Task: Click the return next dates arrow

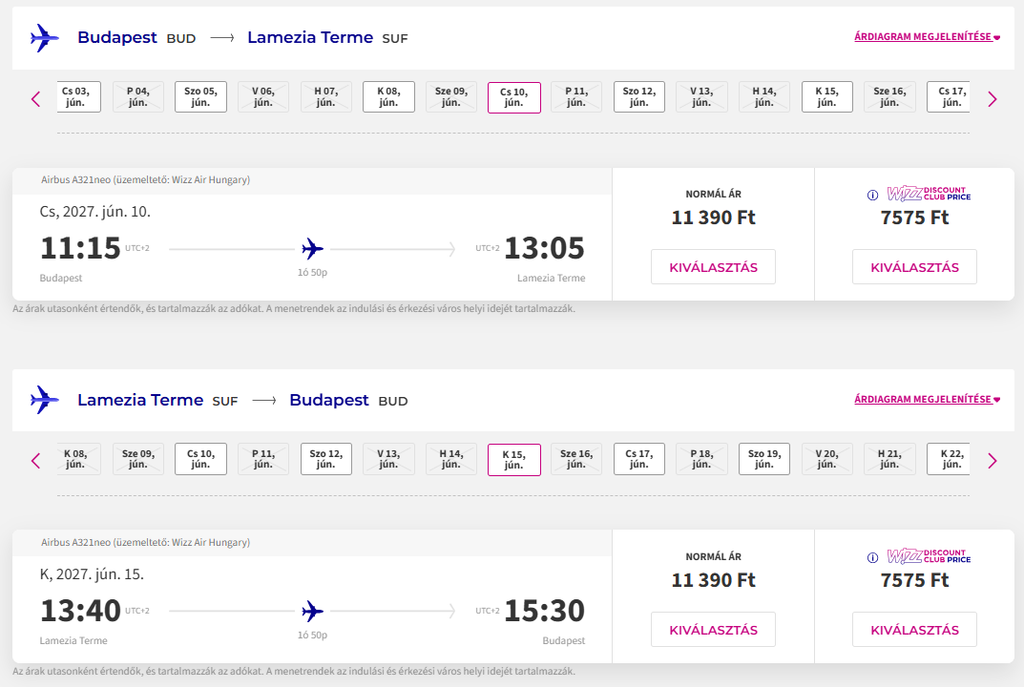Action: (992, 461)
